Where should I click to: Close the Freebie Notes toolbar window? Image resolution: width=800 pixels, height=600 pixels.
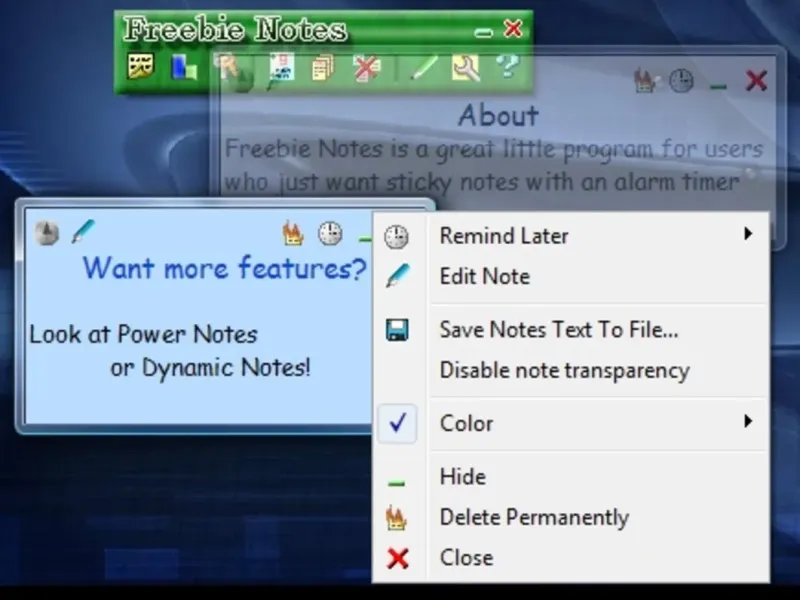pyautogui.click(x=513, y=29)
